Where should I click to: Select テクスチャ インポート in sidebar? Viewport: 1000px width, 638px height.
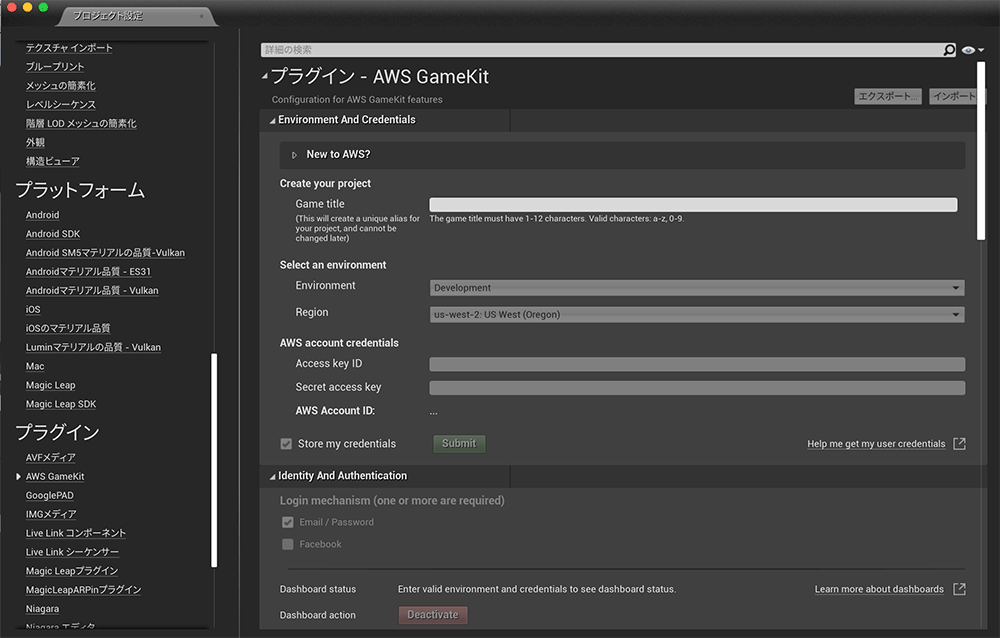[69, 48]
